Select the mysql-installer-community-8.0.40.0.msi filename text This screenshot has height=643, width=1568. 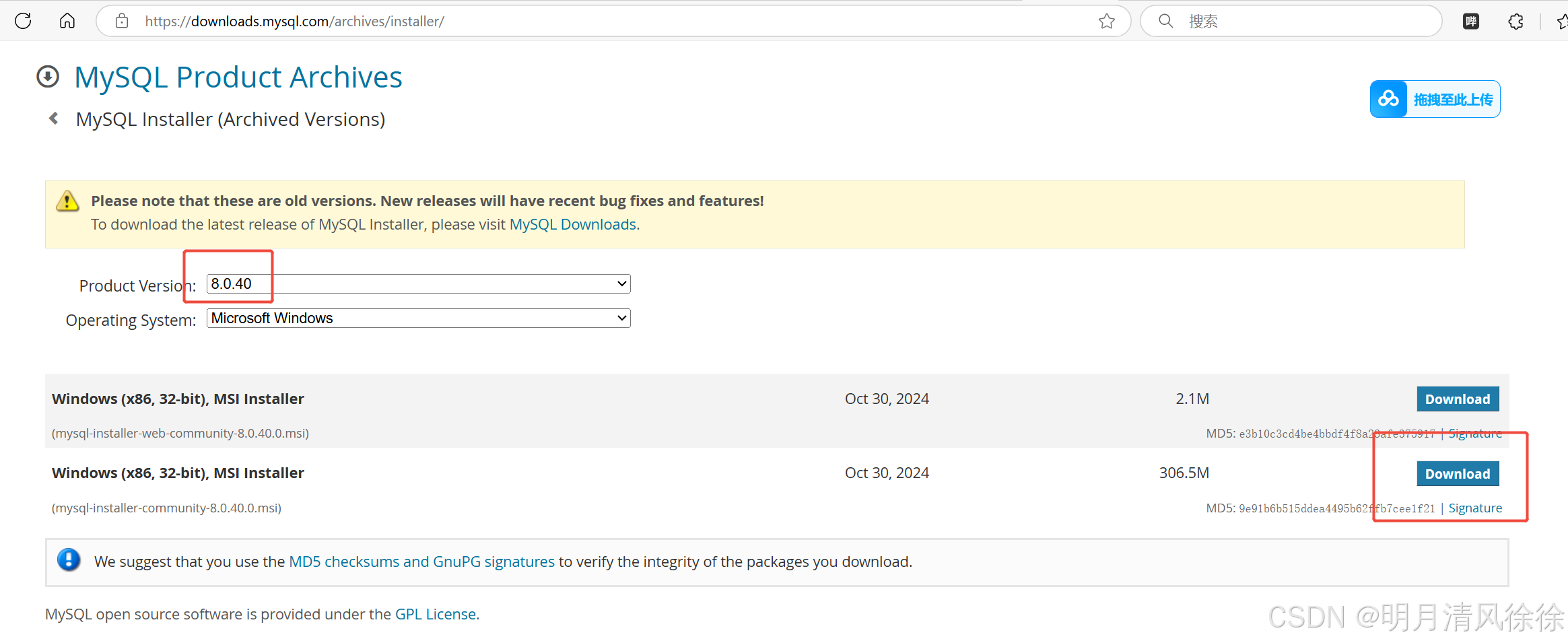tap(166, 508)
